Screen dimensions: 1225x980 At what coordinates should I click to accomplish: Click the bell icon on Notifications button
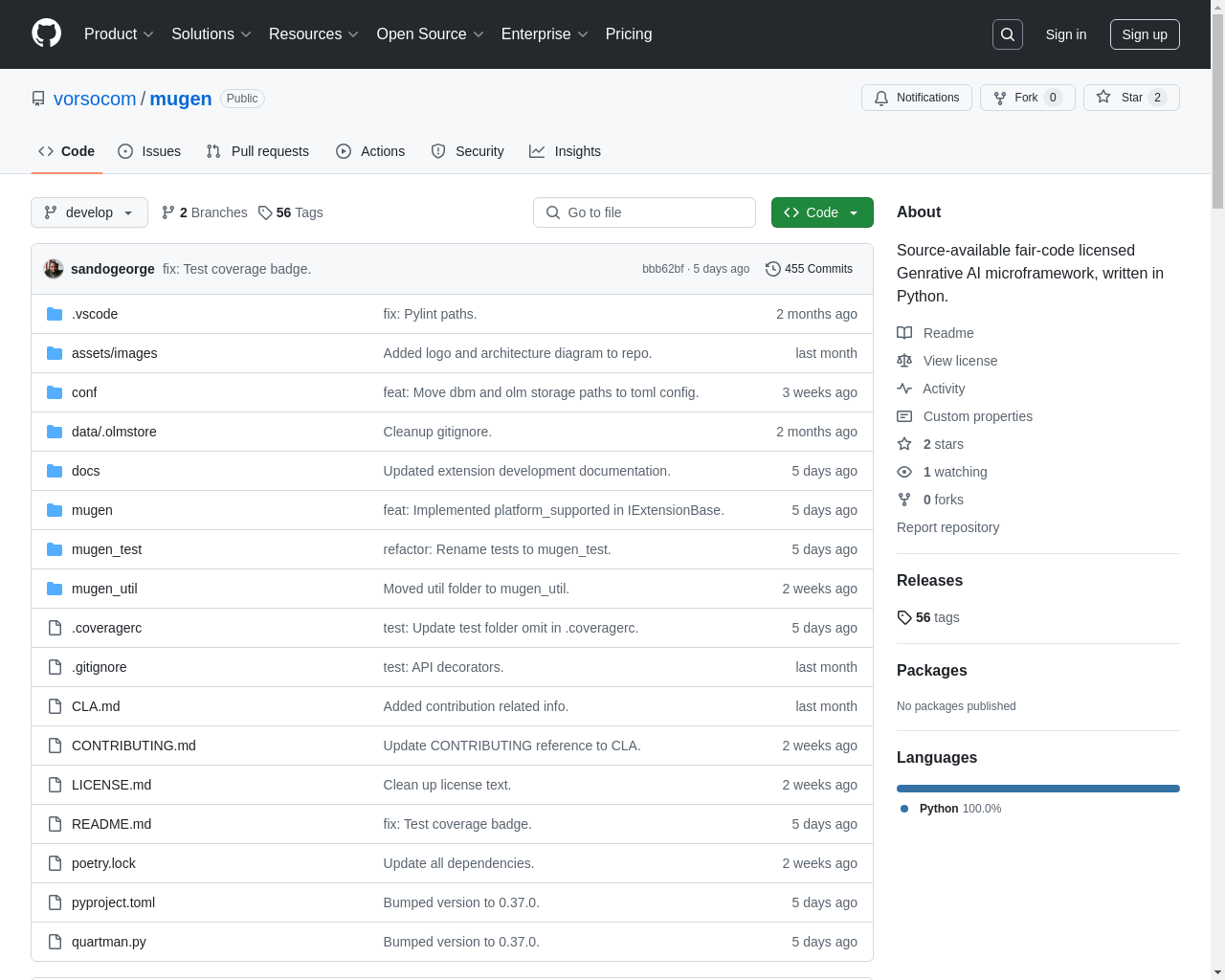(x=881, y=98)
